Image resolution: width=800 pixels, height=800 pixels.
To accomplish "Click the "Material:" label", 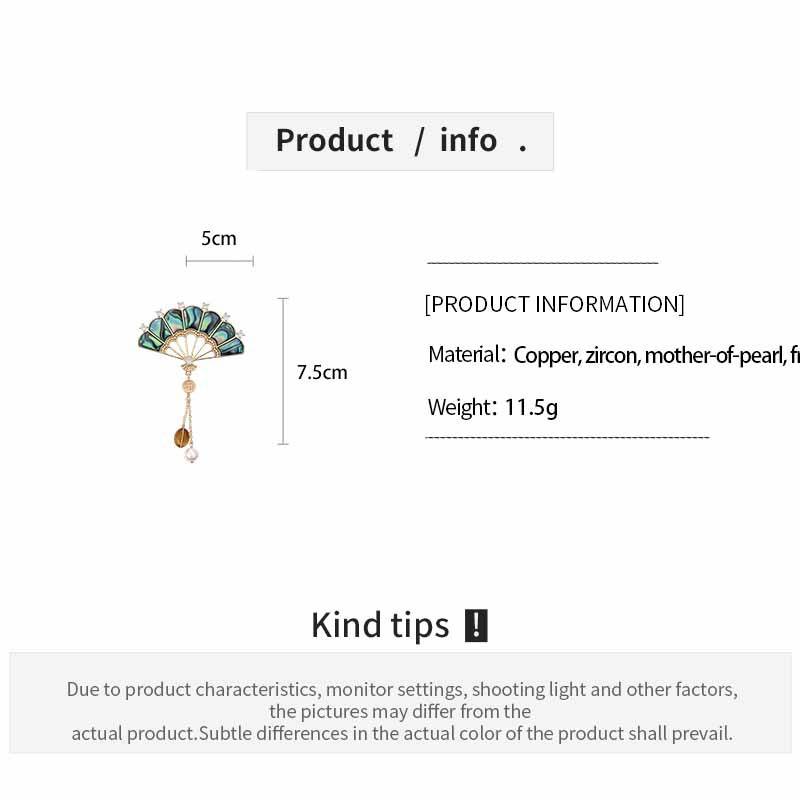I will (x=467, y=355).
